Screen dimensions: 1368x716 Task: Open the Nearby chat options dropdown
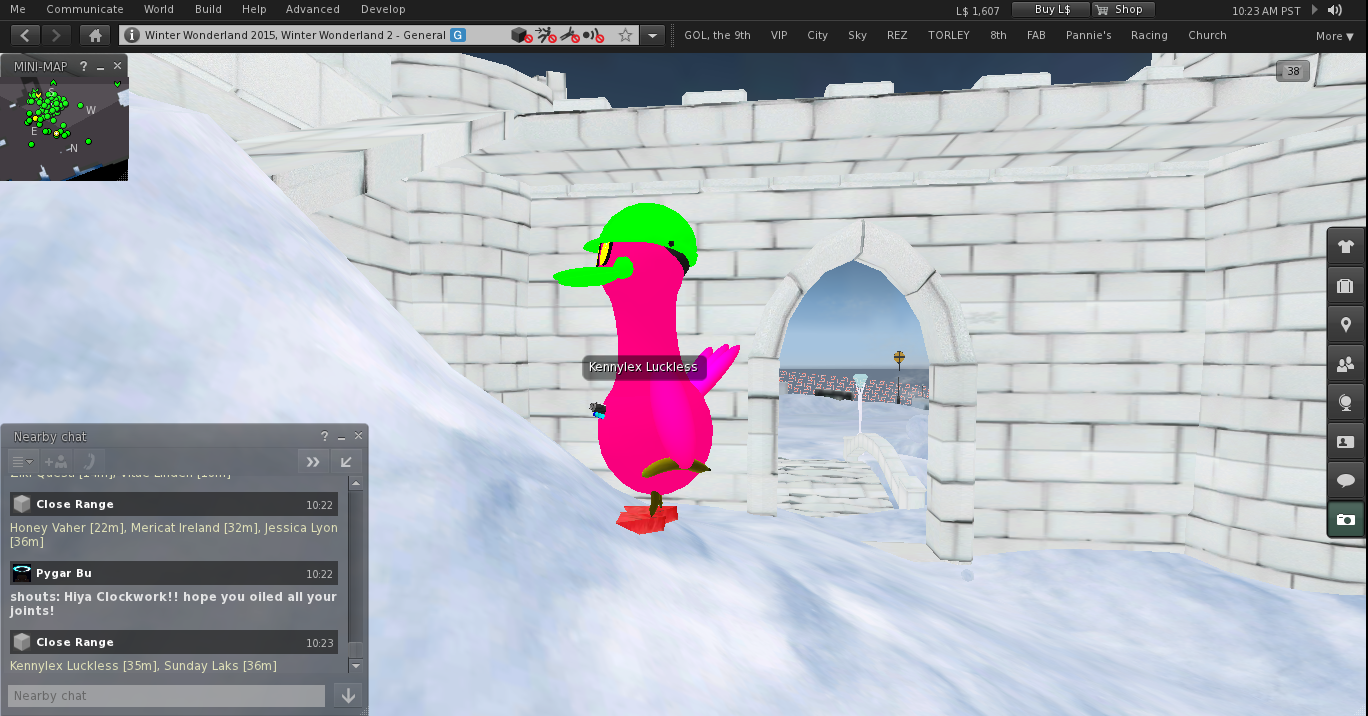coord(21,461)
